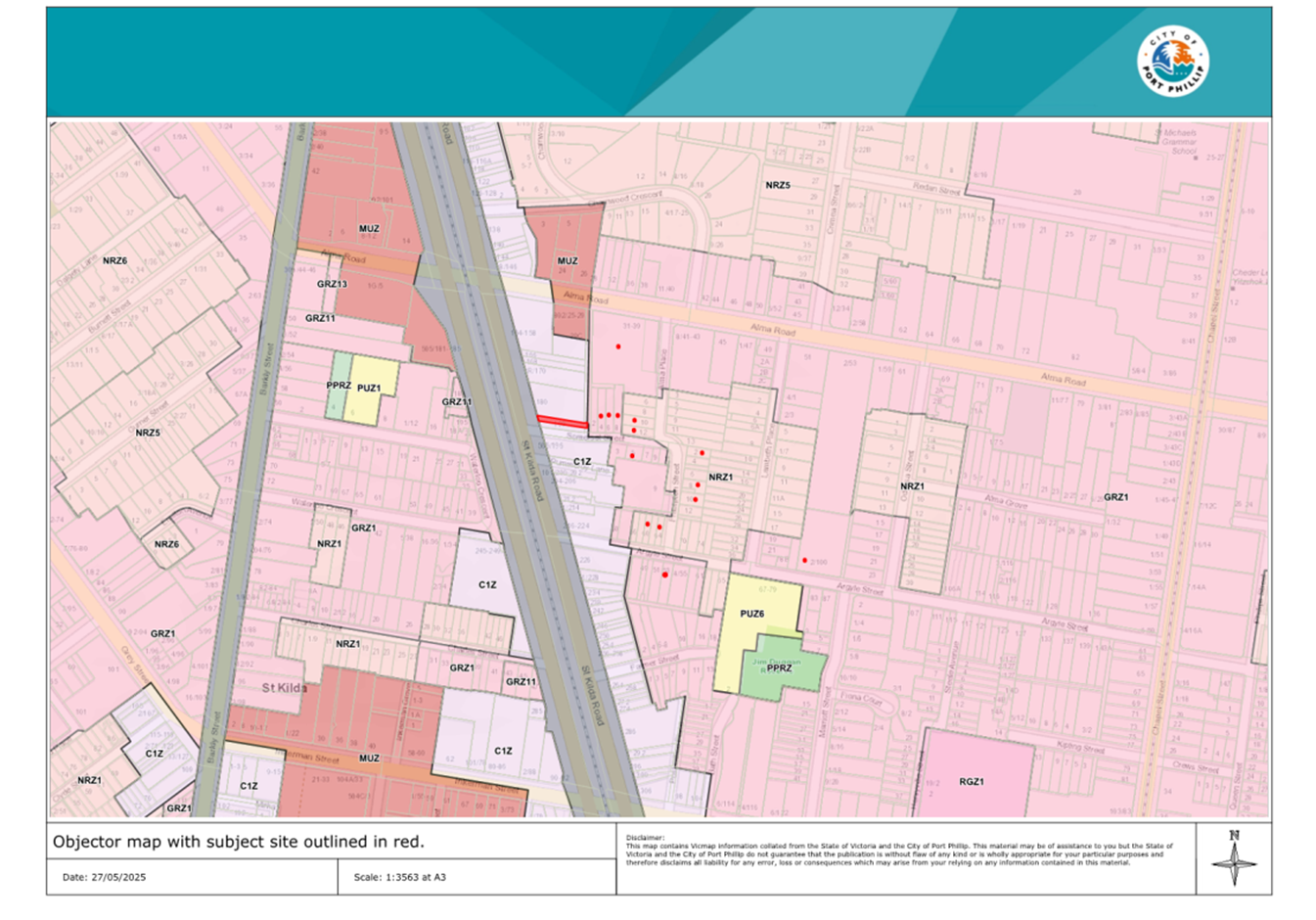Select the Disclaimer heading text
The image size is (1316, 920).
point(644,837)
